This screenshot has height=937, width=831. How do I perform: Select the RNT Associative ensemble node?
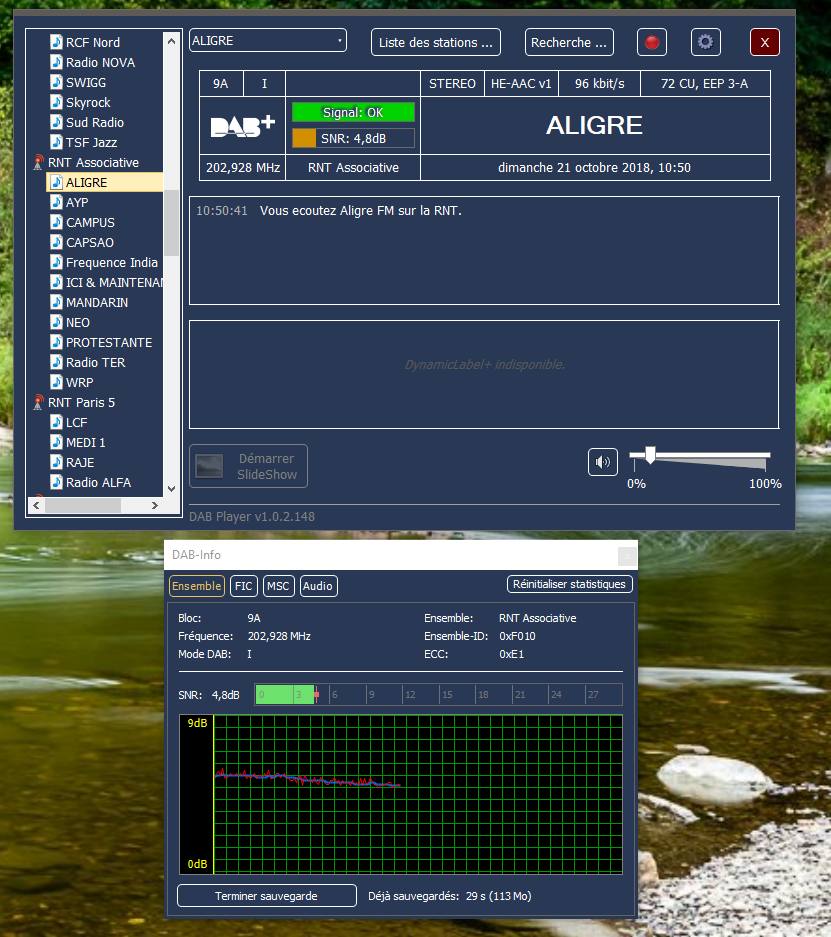93,163
